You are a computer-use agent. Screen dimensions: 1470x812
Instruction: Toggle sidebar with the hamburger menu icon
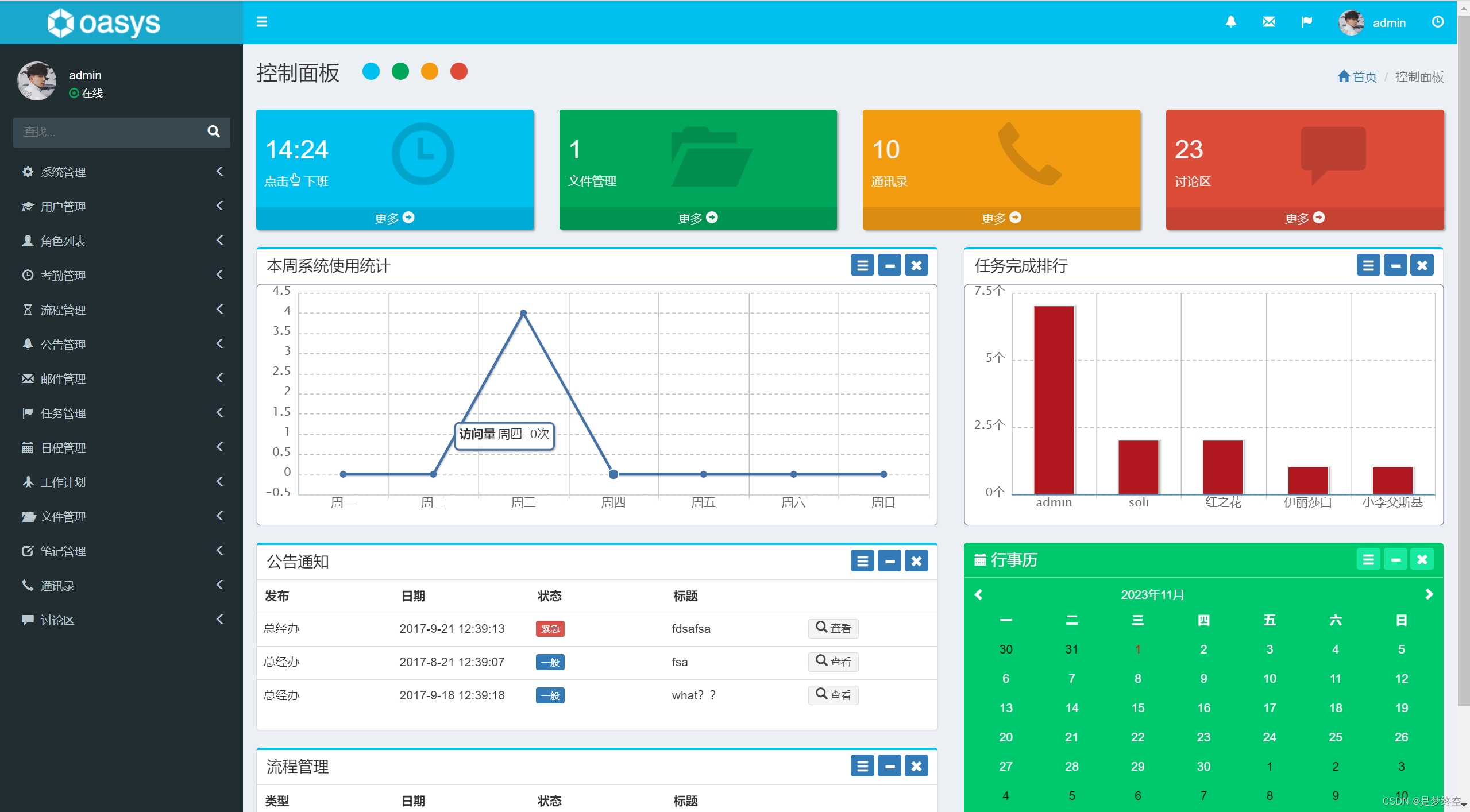point(262,22)
